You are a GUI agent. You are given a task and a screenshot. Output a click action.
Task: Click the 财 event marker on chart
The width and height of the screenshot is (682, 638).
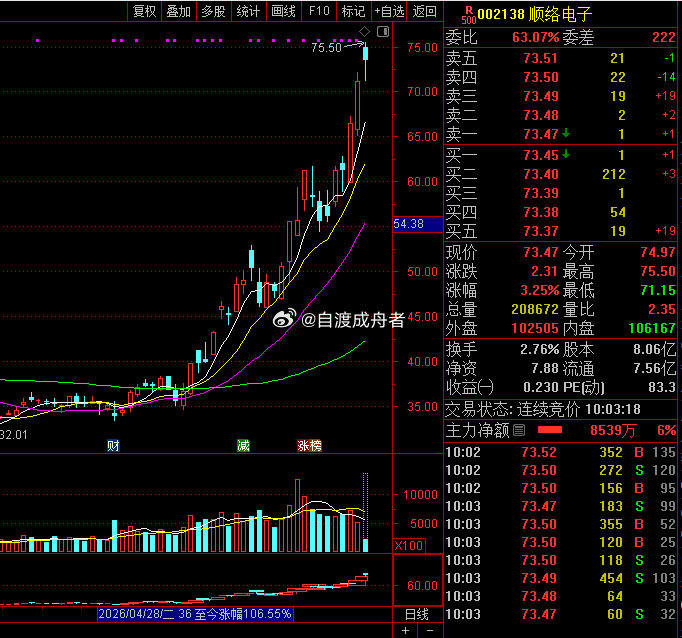113,445
